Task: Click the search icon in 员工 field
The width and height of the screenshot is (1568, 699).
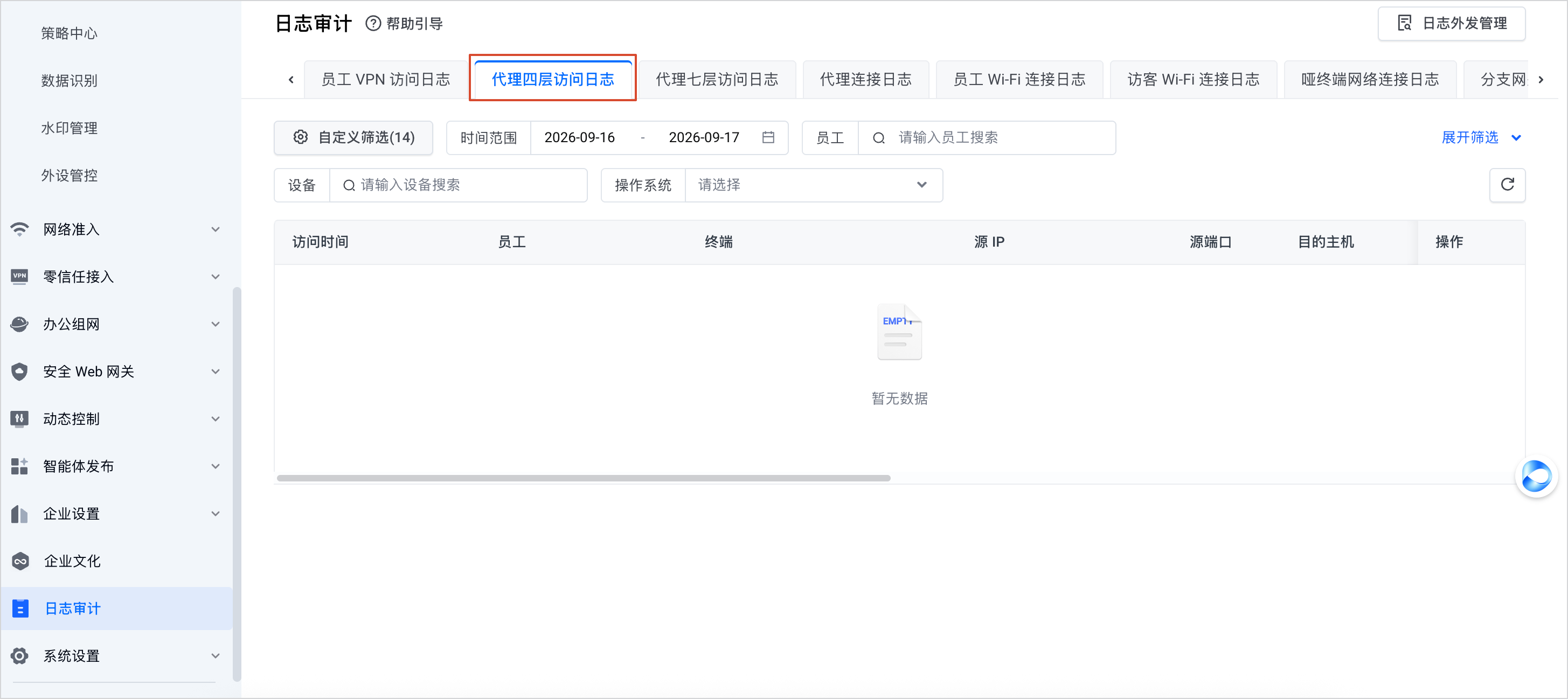Action: click(x=878, y=138)
